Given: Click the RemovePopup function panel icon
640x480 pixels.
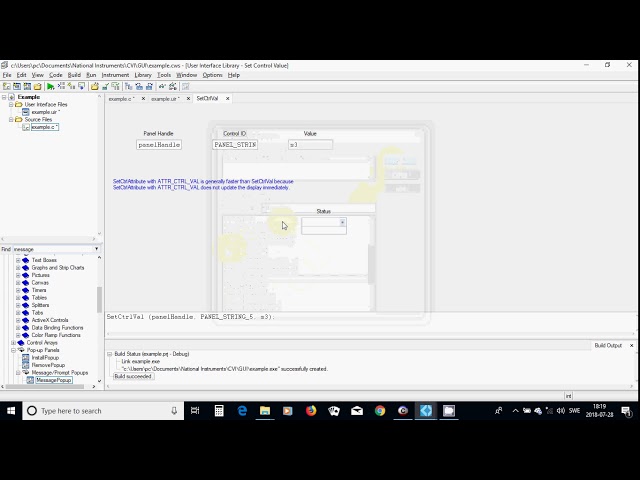Looking at the screenshot, I should point(25,365).
